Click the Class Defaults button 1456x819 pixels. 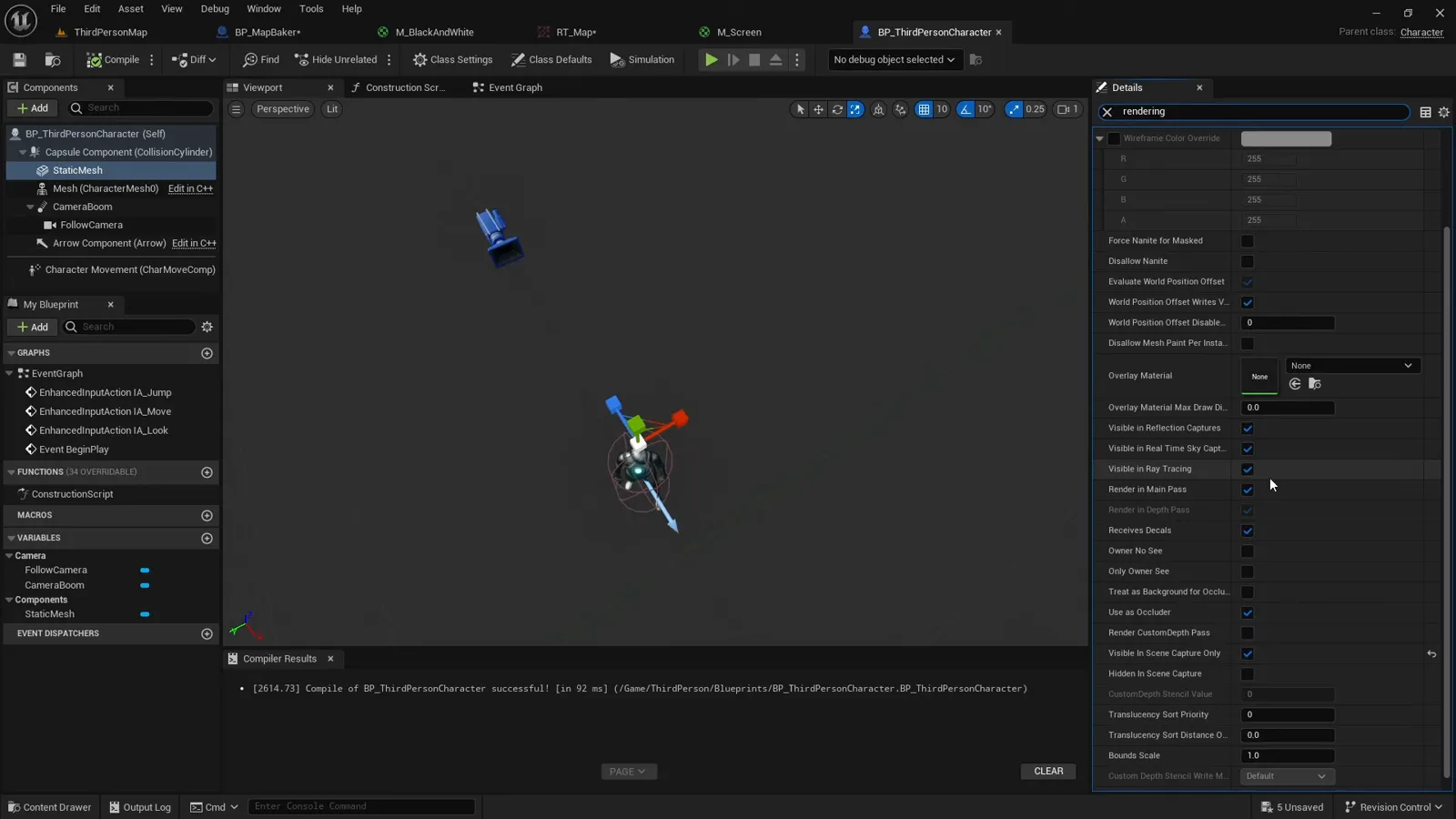[x=551, y=60]
